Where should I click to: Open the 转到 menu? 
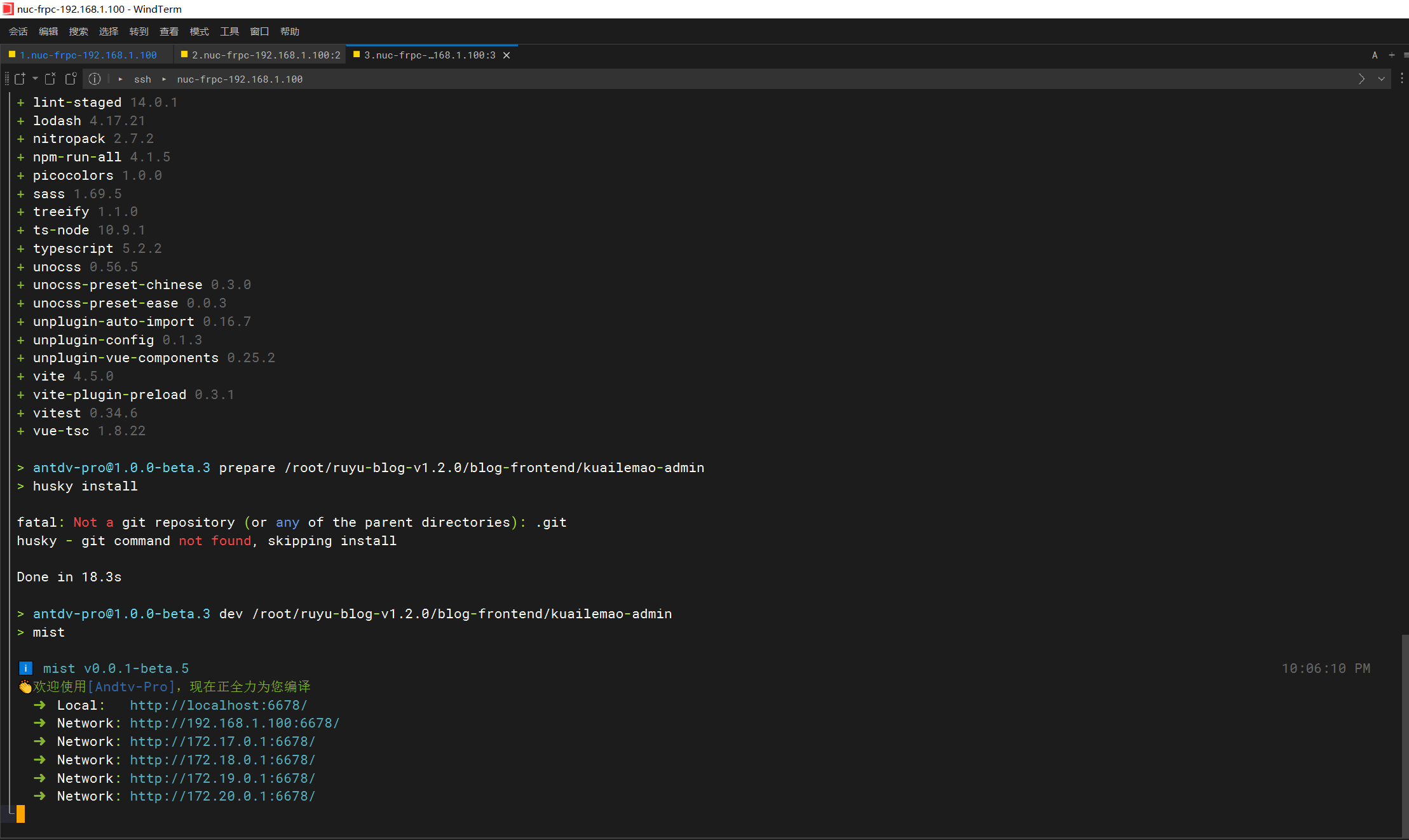coord(139,31)
